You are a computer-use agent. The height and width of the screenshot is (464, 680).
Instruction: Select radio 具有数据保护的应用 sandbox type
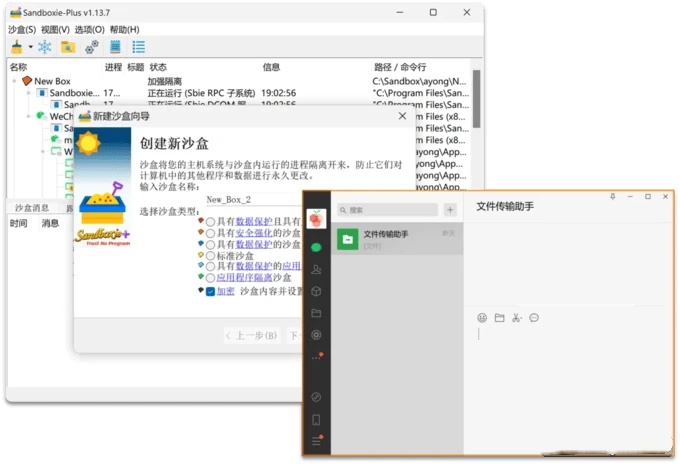pyautogui.click(x=210, y=266)
